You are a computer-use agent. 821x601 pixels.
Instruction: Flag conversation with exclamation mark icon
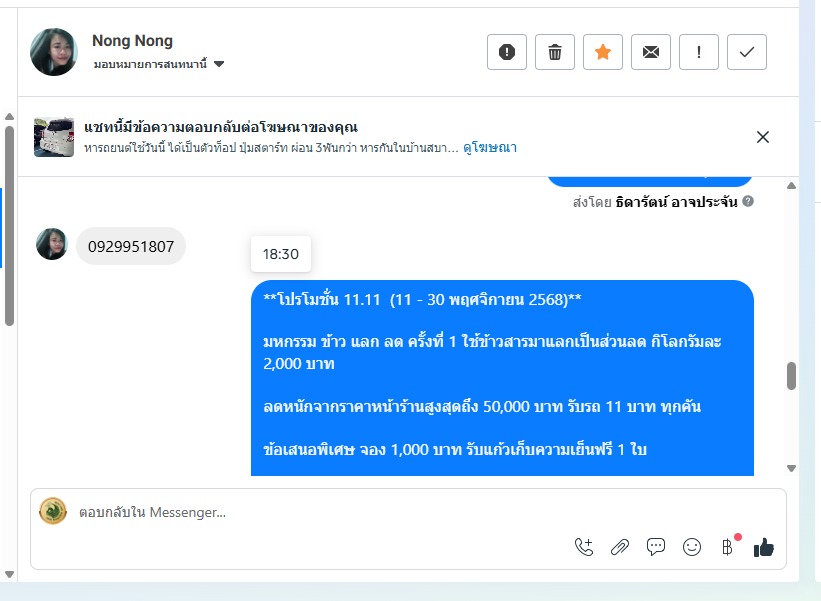[x=699, y=52]
